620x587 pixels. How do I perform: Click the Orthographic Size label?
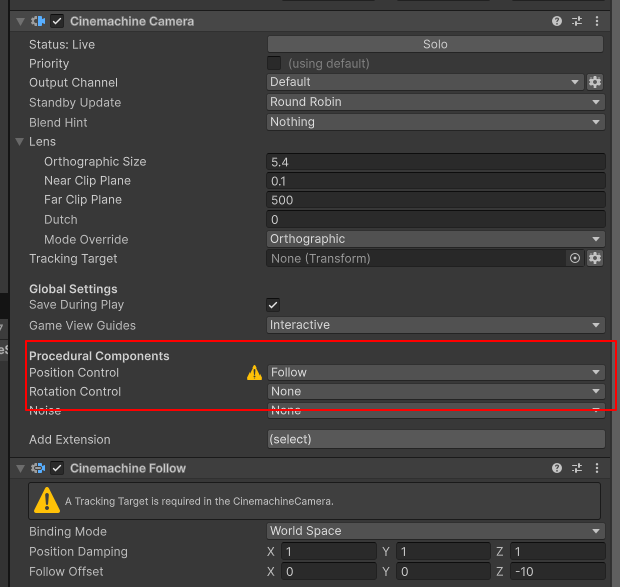[95, 162]
